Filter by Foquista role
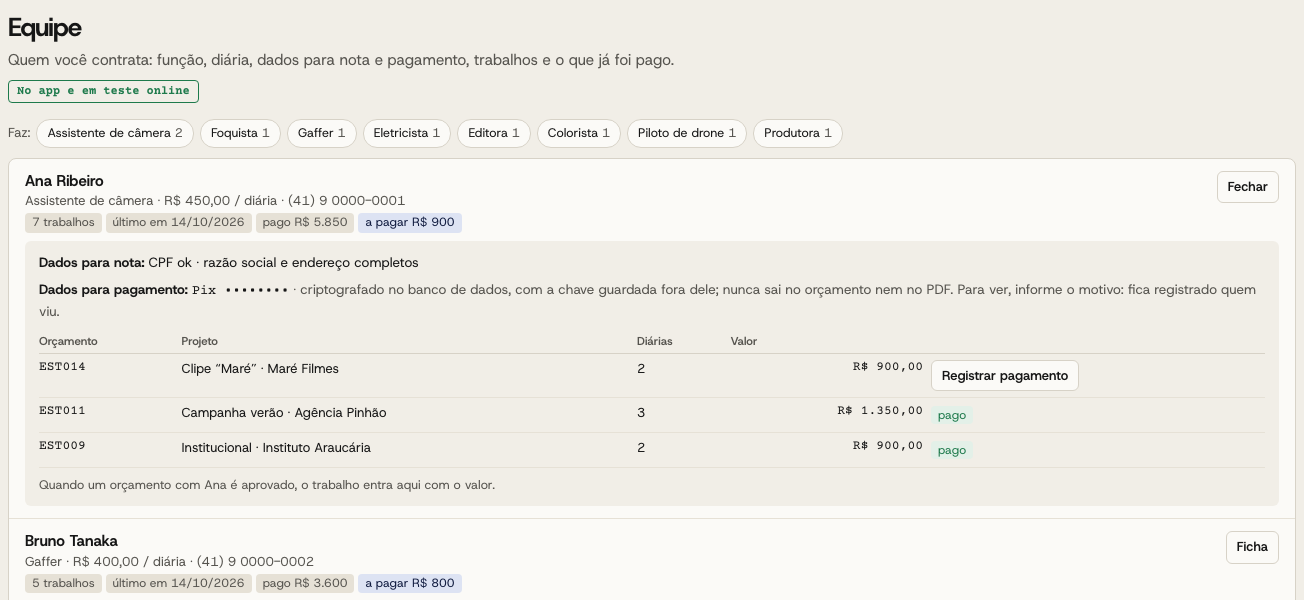This screenshot has width=1304, height=600. pos(240,133)
